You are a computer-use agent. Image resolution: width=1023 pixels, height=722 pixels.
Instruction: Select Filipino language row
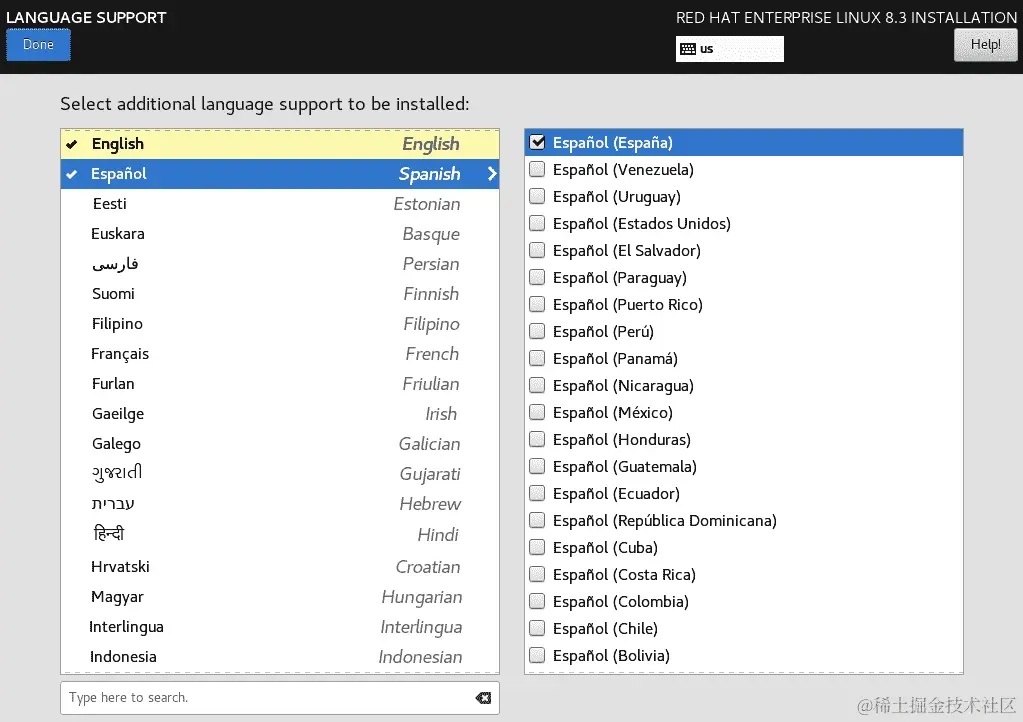pos(280,324)
